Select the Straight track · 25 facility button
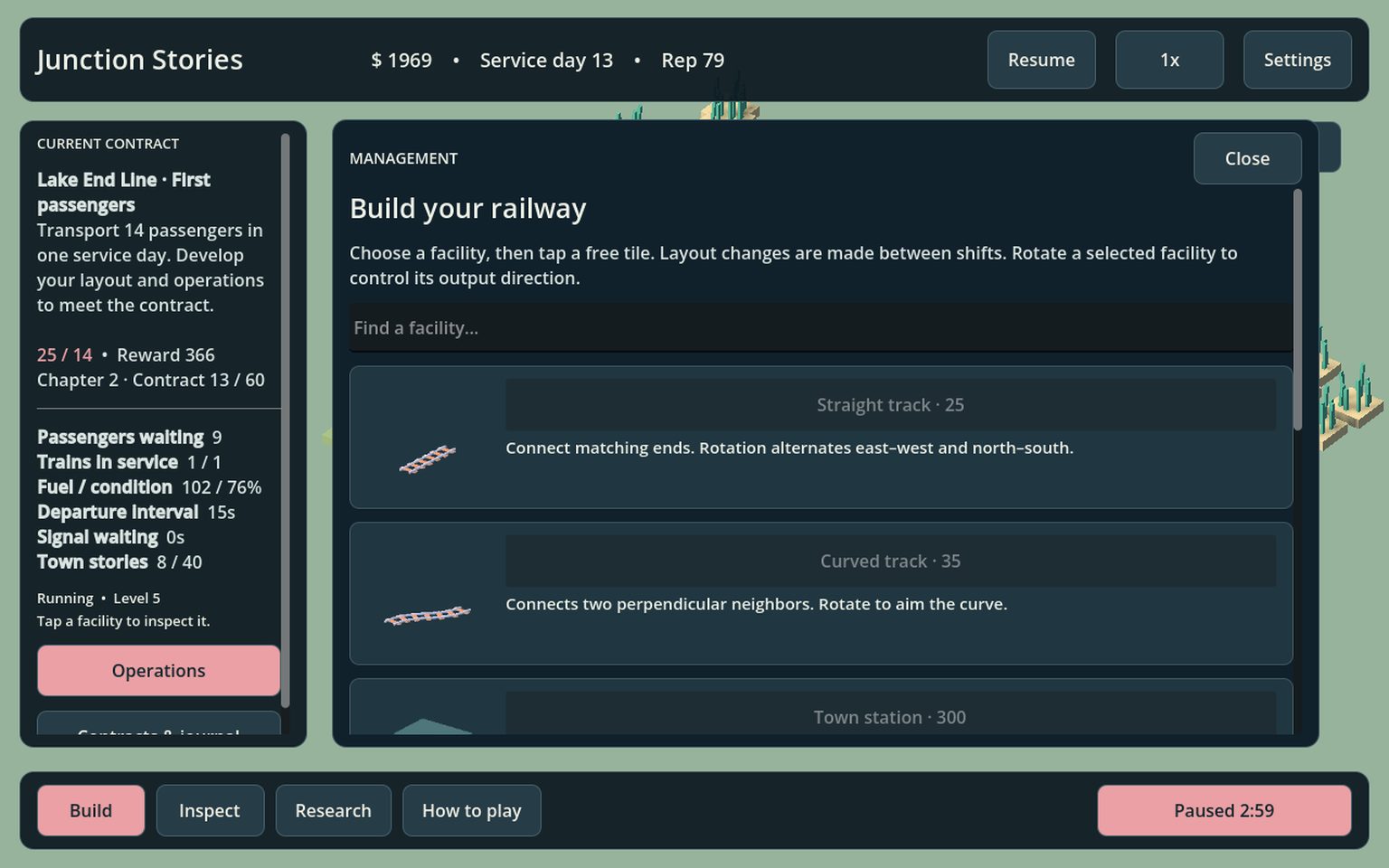1389x868 pixels. (890, 405)
